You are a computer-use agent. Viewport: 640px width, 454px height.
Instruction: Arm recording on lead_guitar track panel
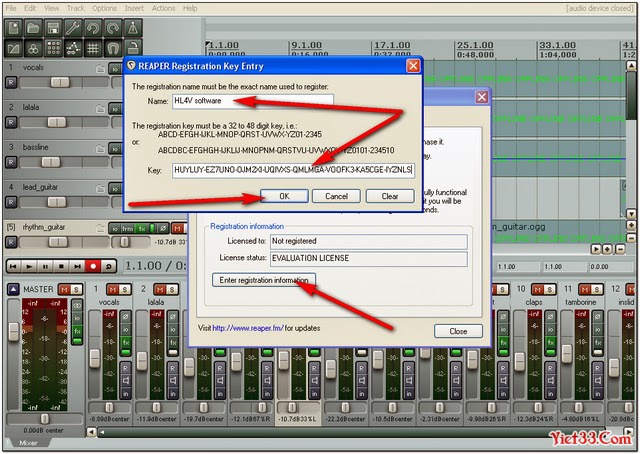tap(11, 202)
